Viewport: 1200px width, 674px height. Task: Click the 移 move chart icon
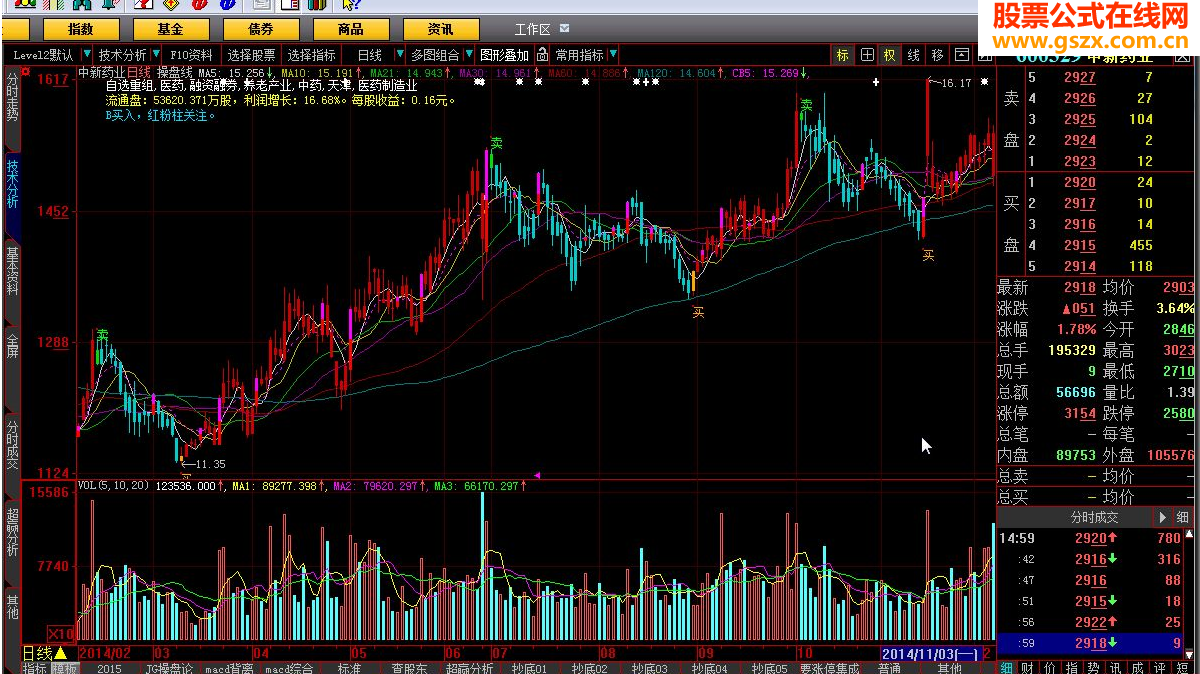(x=937, y=55)
